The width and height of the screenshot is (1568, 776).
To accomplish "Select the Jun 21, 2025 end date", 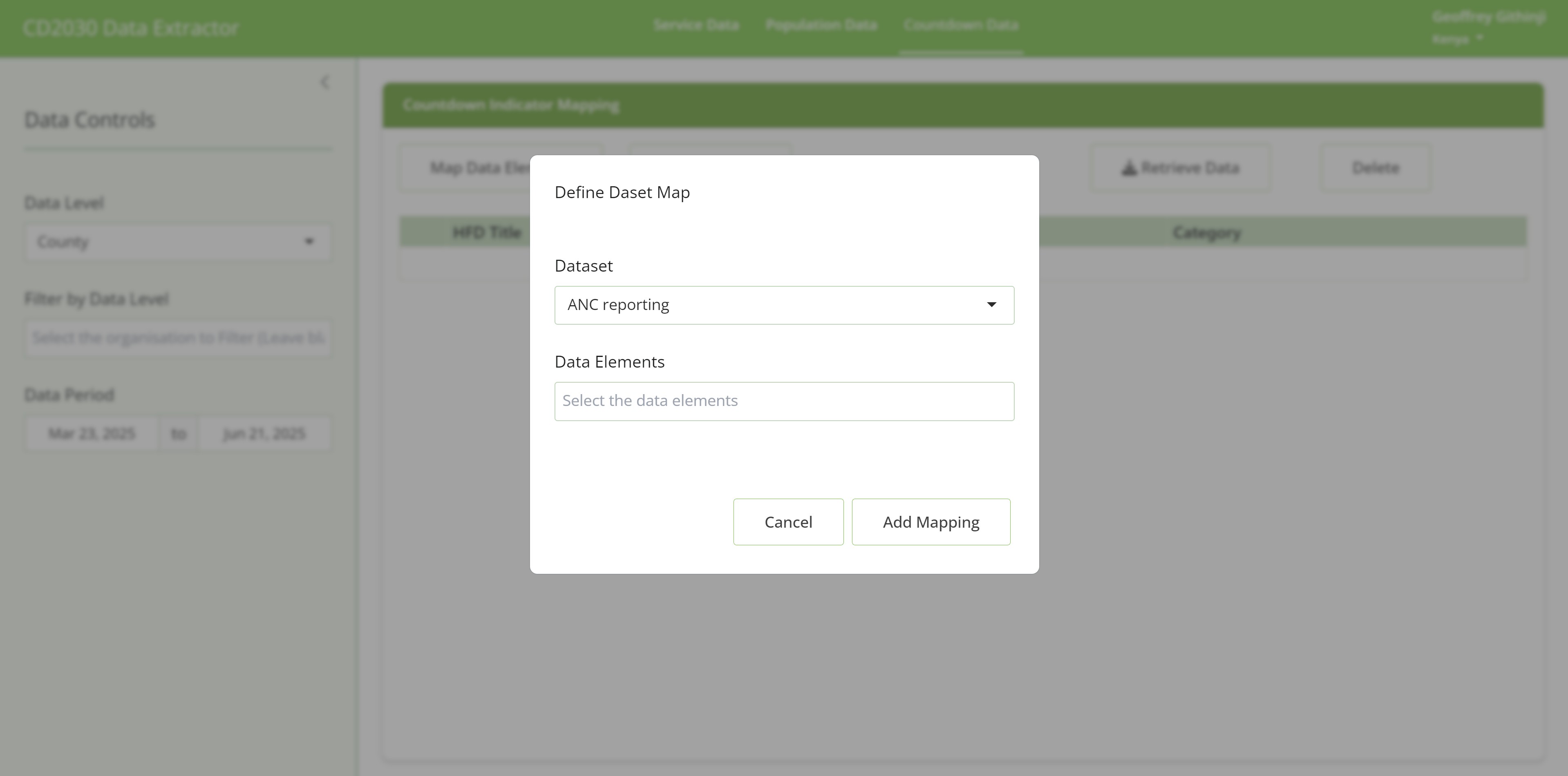I will click(264, 434).
